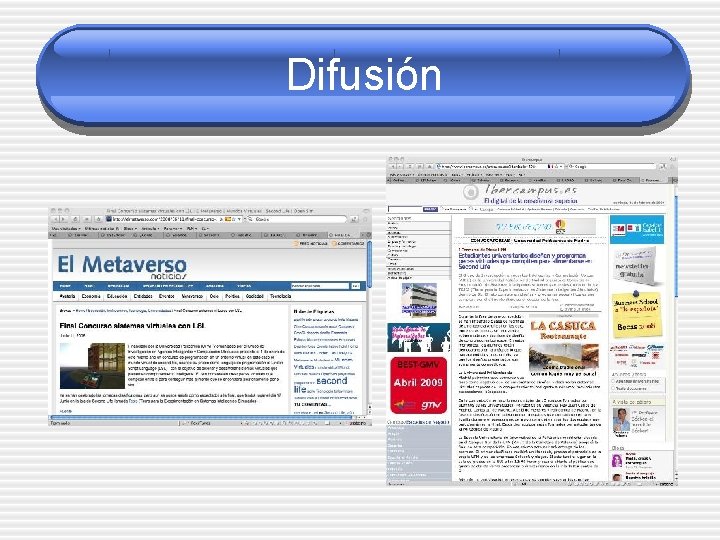Click the BEST-GMV Abril 2009 banner
Image resolution: width=720 pixels, height=540 pixels.
418,385
